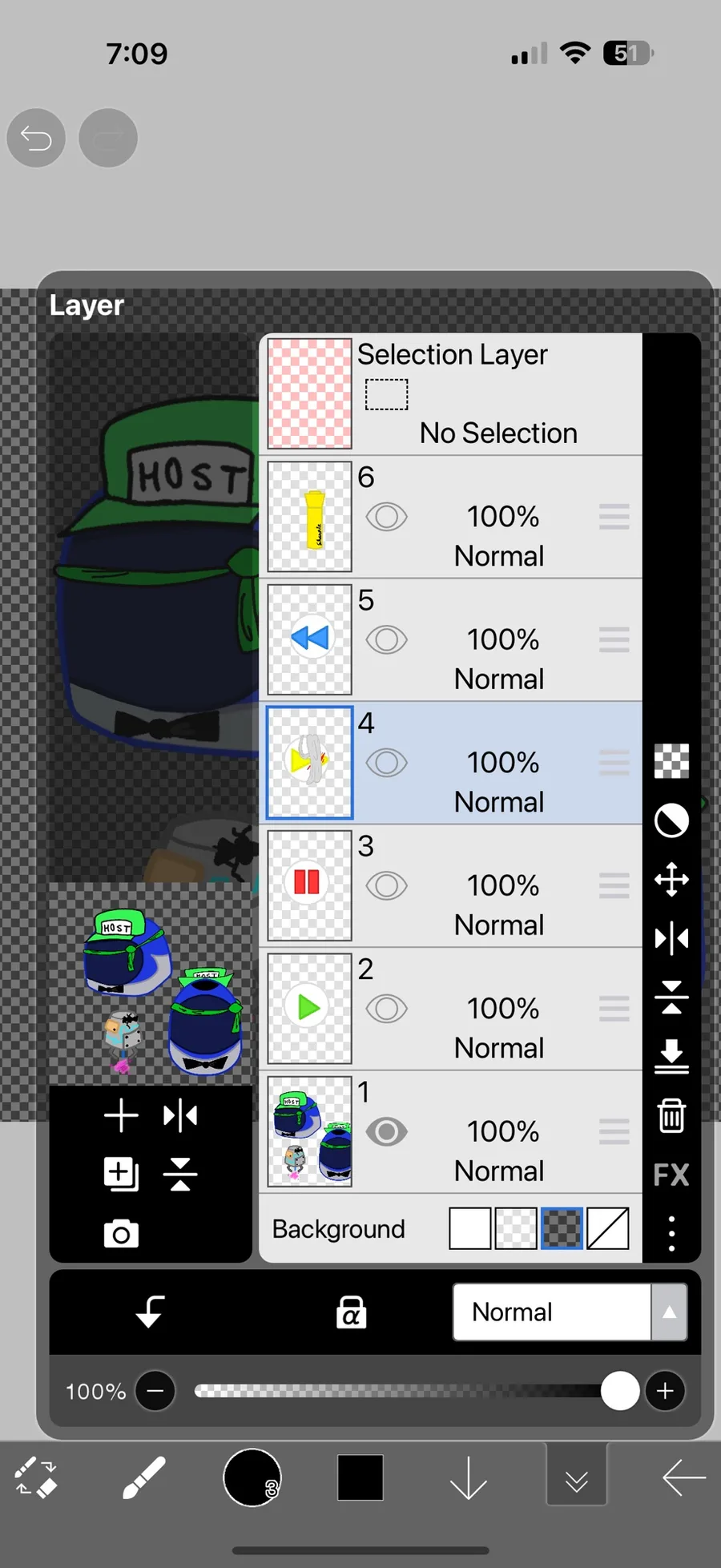This screenshot has width=721, height=1568.
Task: Tap horizontal flip icon in right toolbar
Action: [x=671, y=938]
